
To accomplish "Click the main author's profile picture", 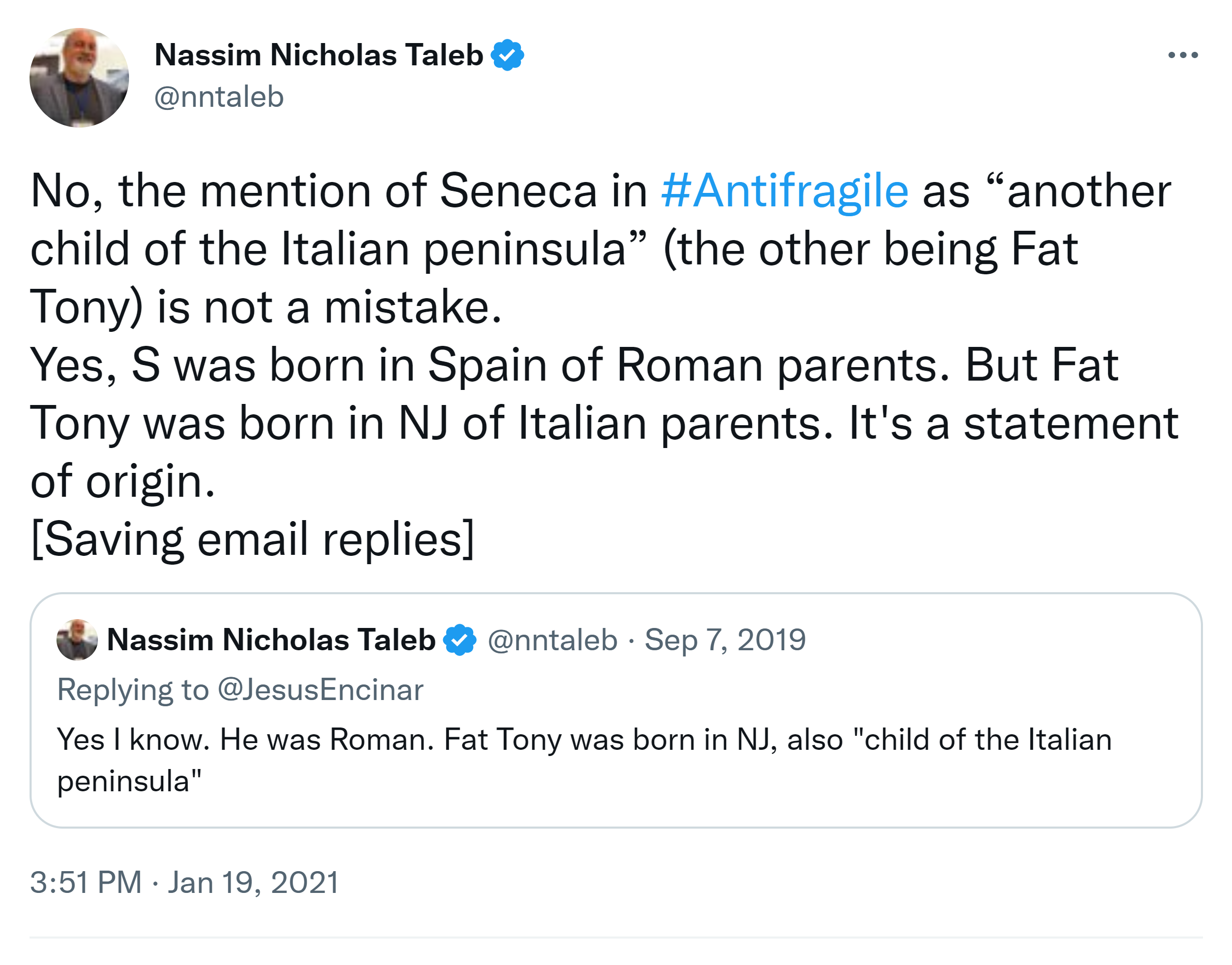I will pyautogui.click(x=79, y=78).
